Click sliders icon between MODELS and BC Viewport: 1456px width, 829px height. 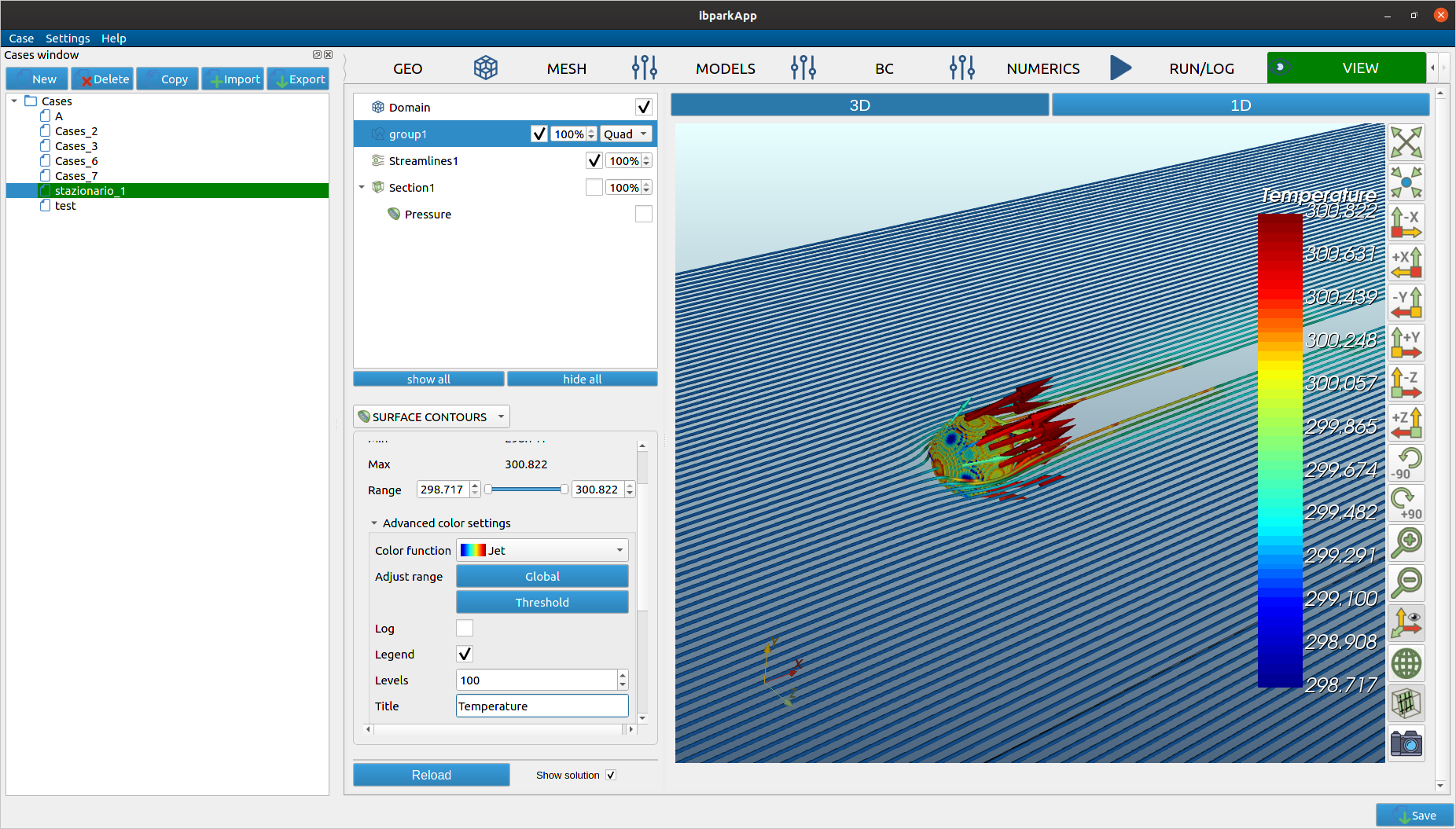pyautogui.click(x=803, y=68)
